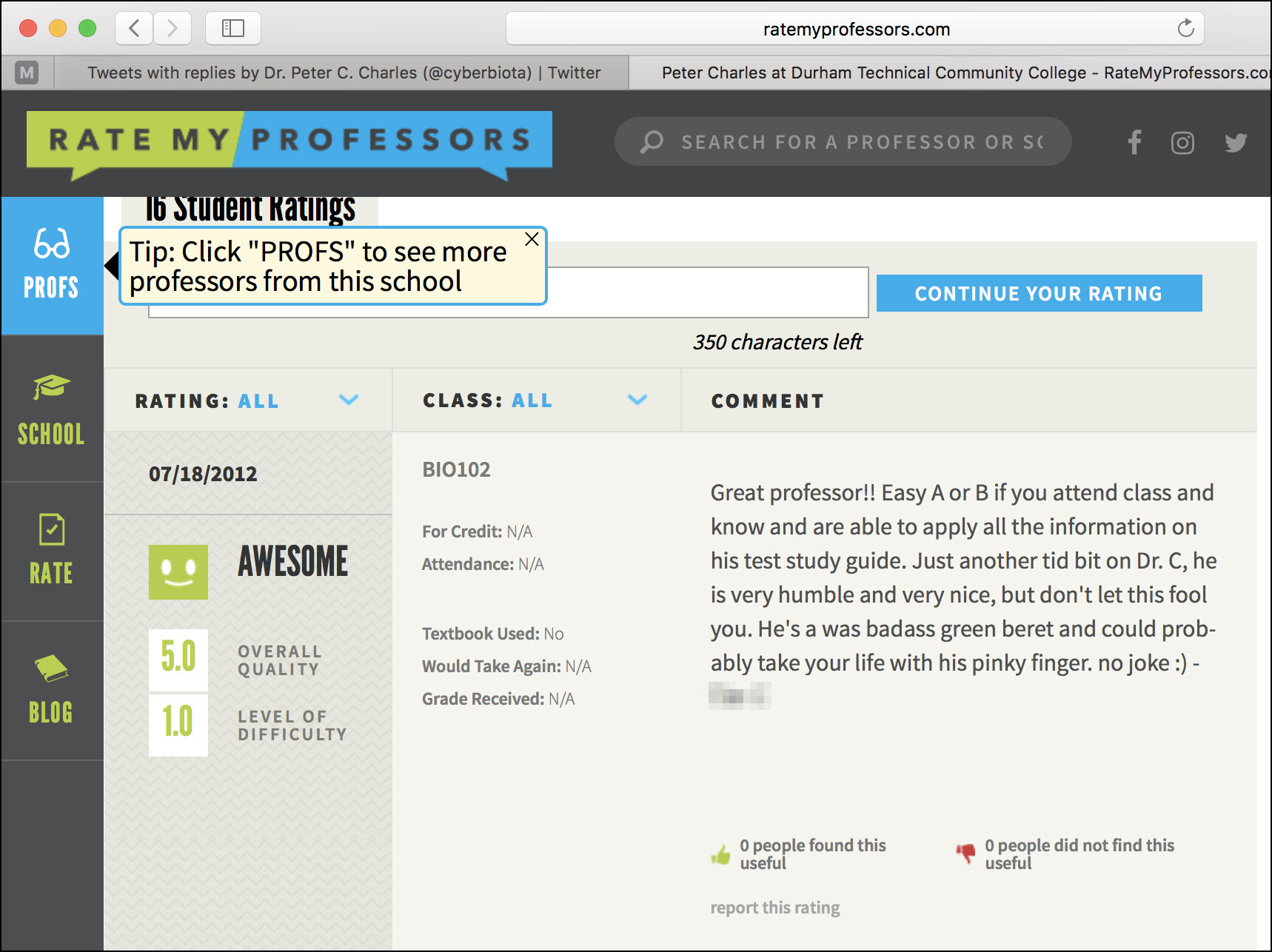Click the search for a professor field
This screenshot has width=1272, height=952.
859,142
